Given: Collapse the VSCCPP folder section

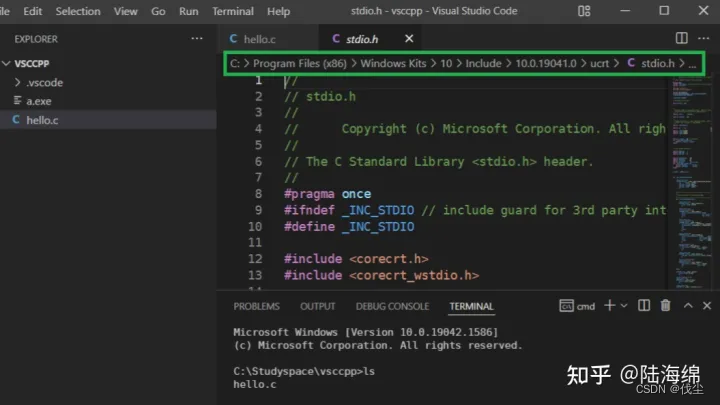Looking at the screenshot, I should (x=6, y=63).
